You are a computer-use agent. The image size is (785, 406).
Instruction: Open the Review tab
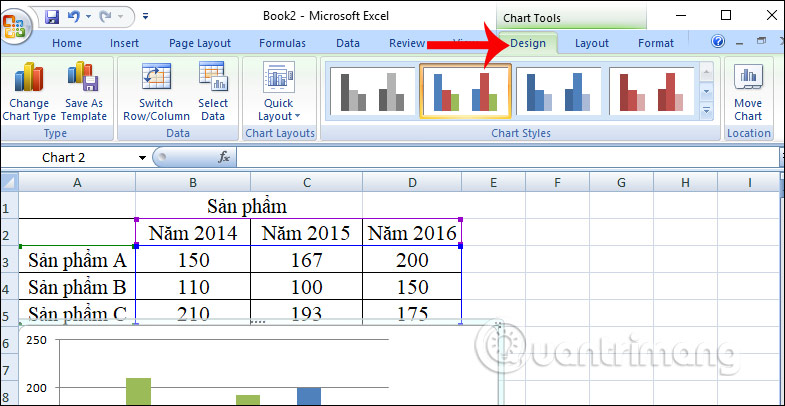[x=407, y=44]
